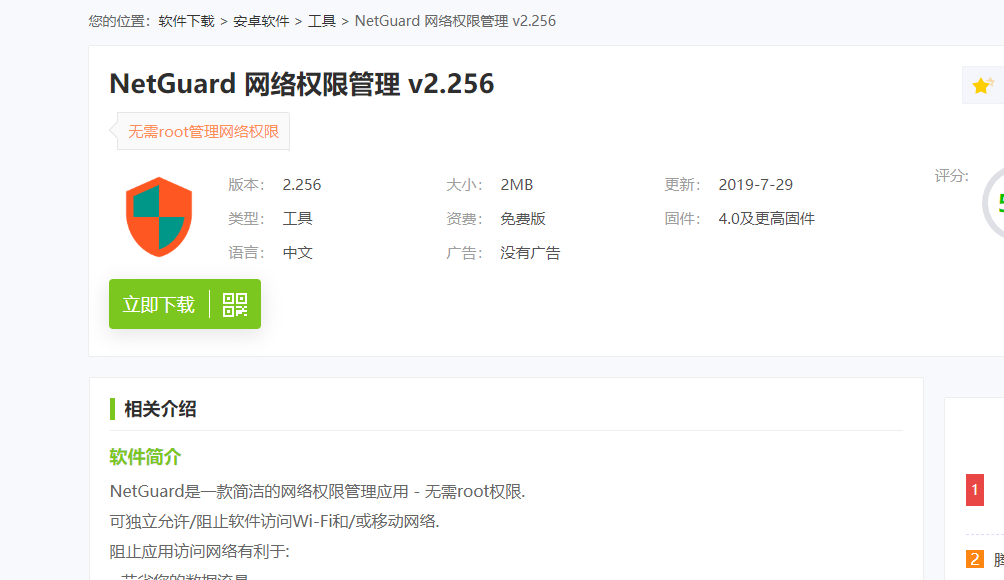1004x580 pixels.
Task: Click the line 可独立允许/阻止软件访问Wi-Fi和/或移动网络
Action: tap(274, 521)
